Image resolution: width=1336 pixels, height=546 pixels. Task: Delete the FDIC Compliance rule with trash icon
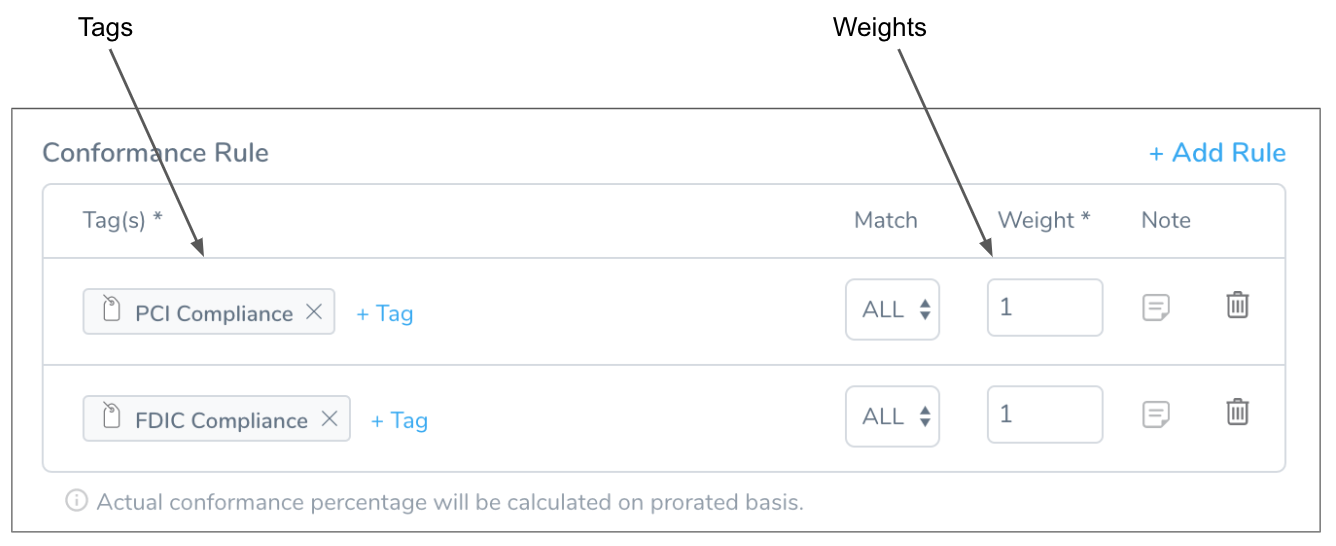tap(1237, 412)
